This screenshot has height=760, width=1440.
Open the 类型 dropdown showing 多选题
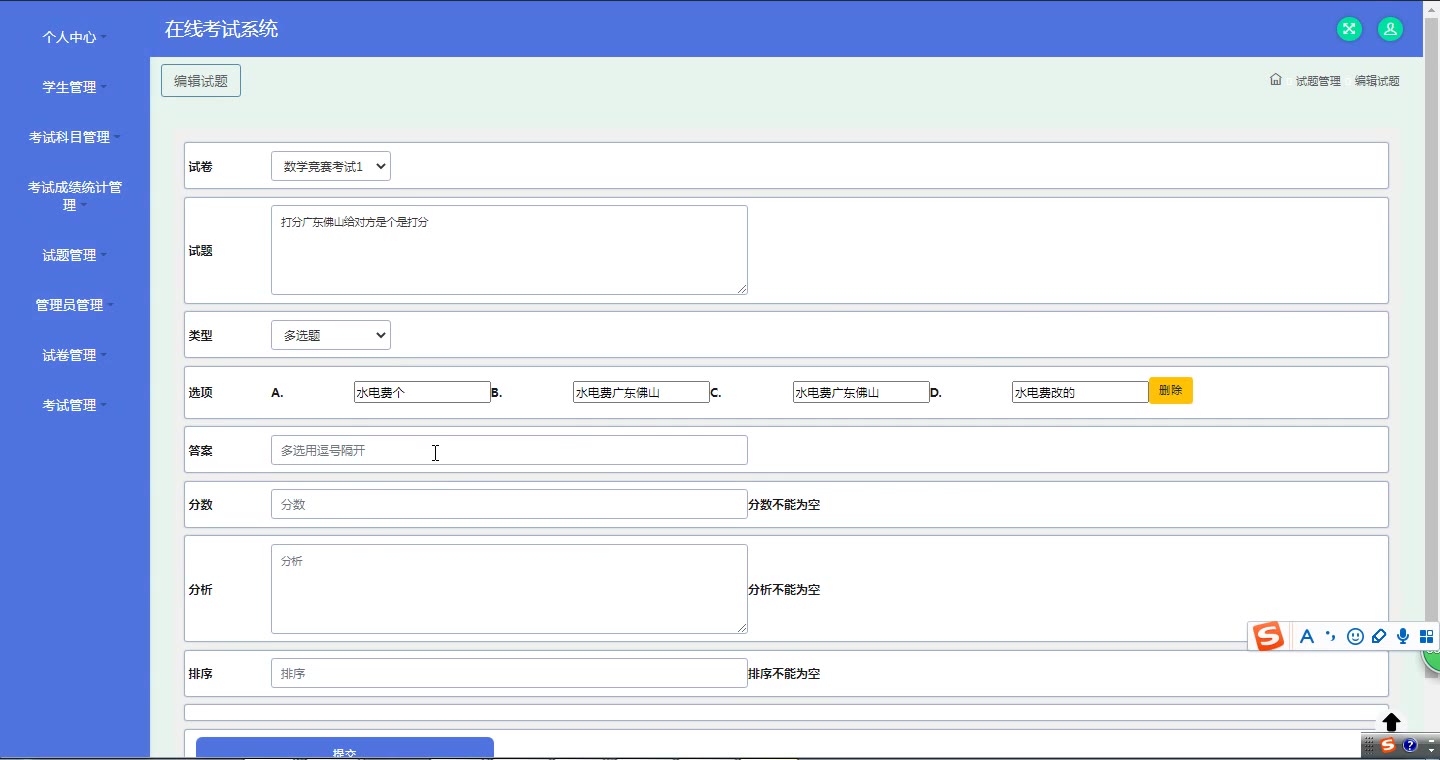[x=331, y=335]
